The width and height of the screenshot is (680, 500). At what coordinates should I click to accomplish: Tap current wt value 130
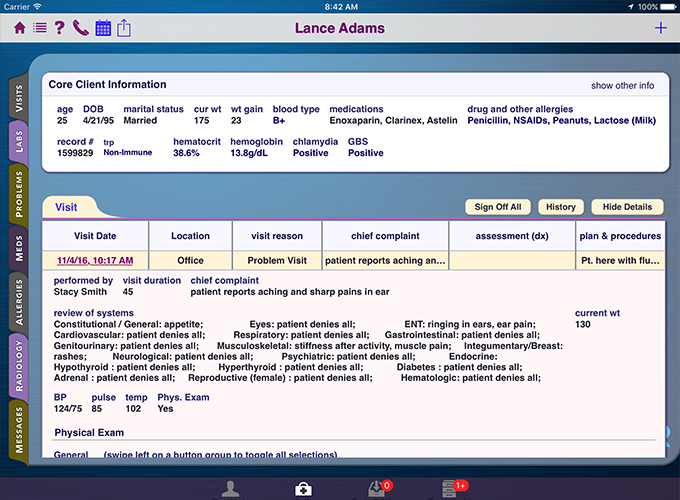pyautogui.click(x=582, y=324)
